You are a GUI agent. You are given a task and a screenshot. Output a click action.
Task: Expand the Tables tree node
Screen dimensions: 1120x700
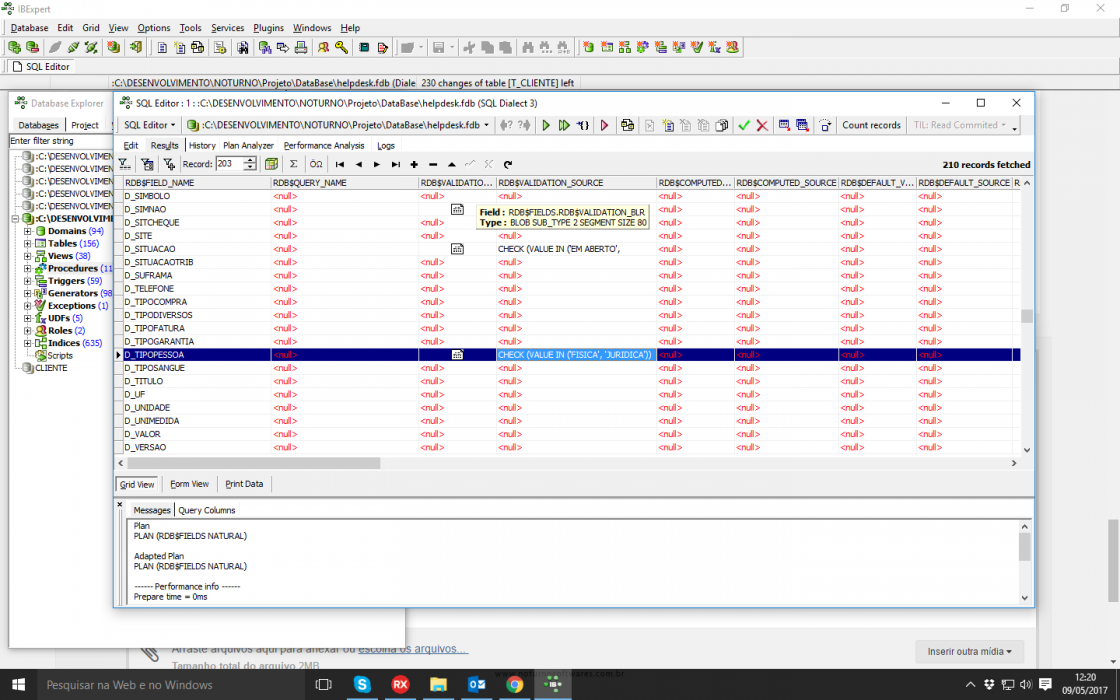point(28,244)
